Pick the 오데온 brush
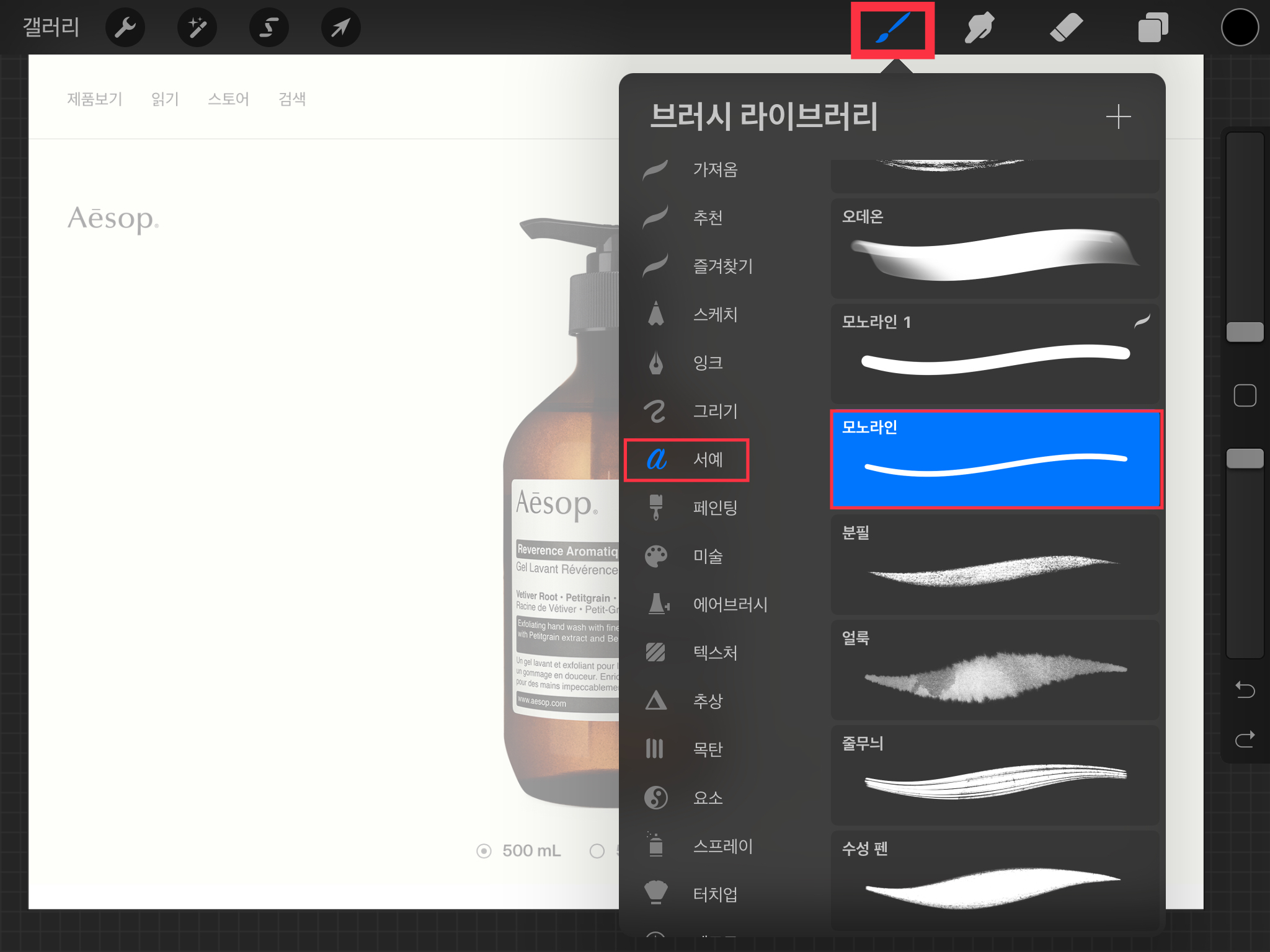1270x952 pixels. point(995,249)
